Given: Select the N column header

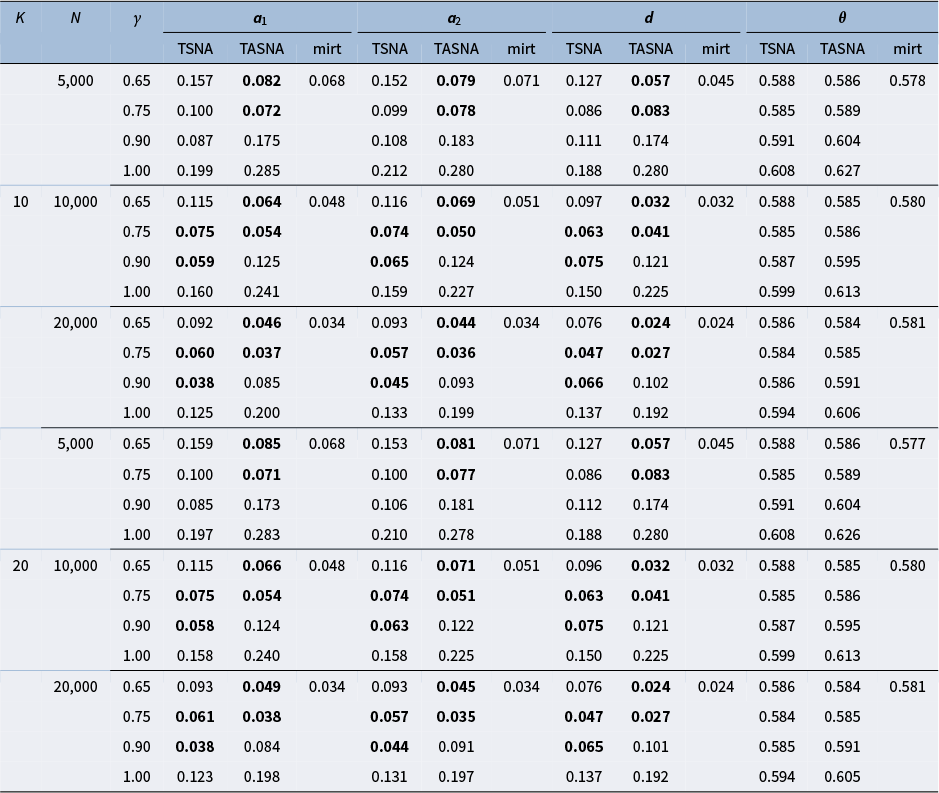Looking at the screenshot, I should [75, 17].
